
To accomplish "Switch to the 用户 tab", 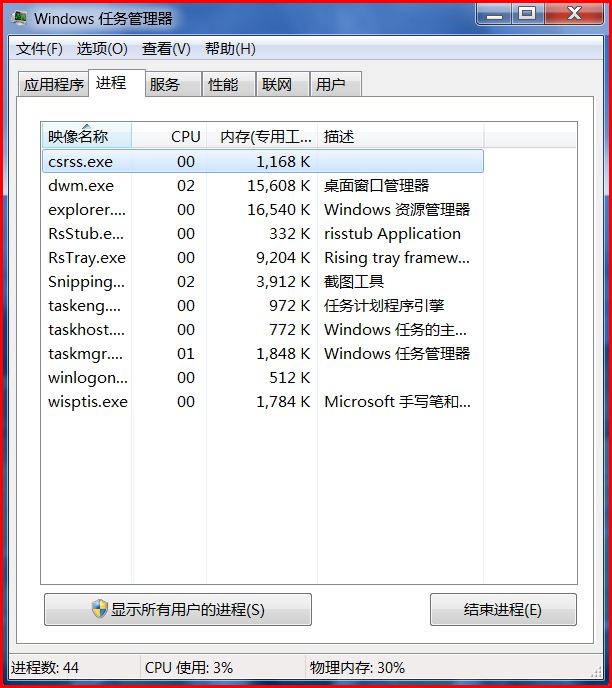I will [x=336, y=84].
